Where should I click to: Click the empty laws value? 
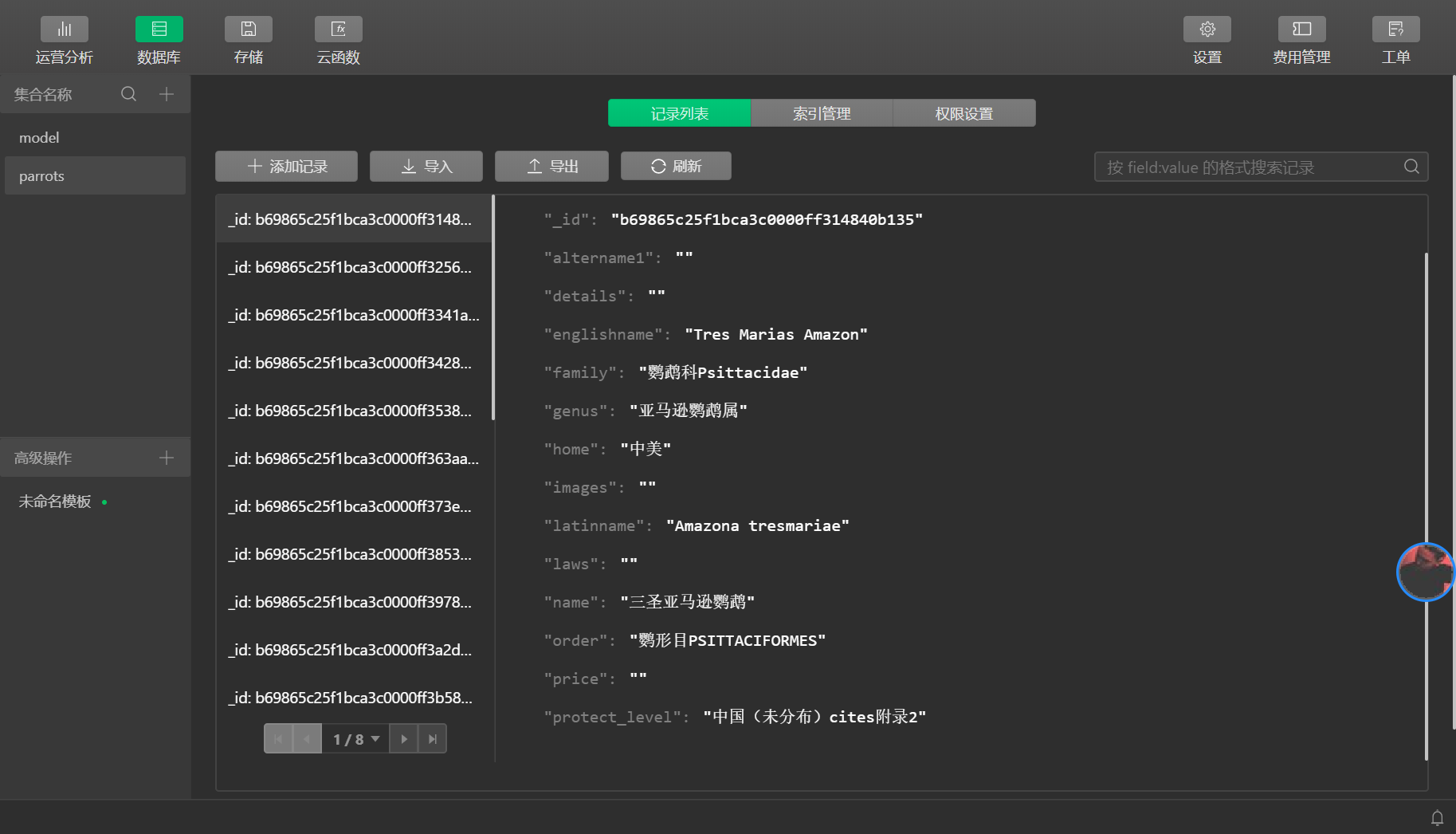(629, 563)
